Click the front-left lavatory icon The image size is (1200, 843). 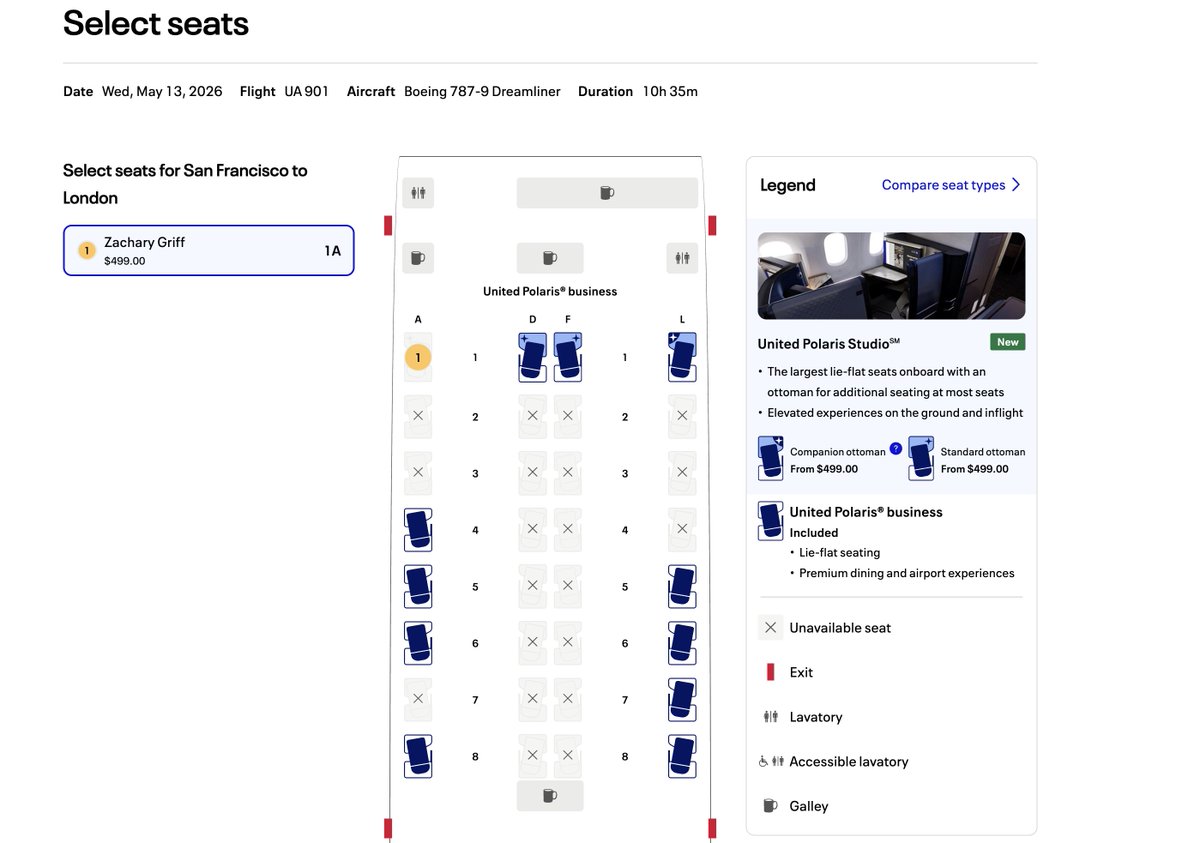[418, 193]
